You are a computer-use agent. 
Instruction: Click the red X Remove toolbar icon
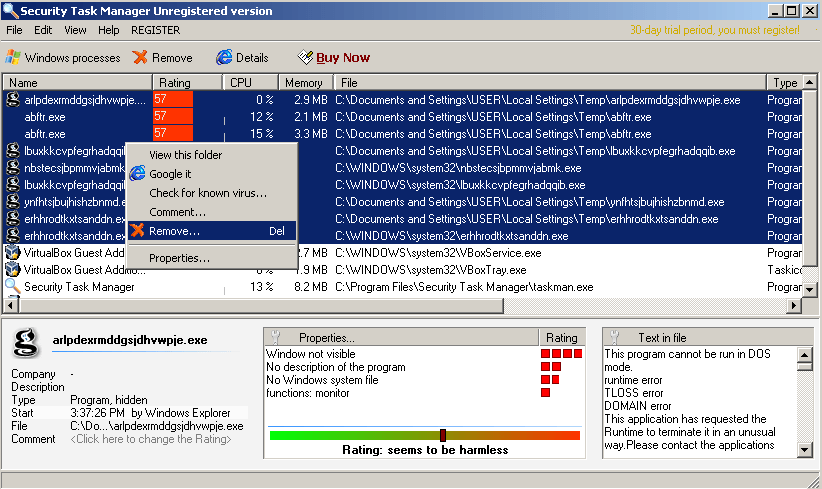click(x=140, y=58)
